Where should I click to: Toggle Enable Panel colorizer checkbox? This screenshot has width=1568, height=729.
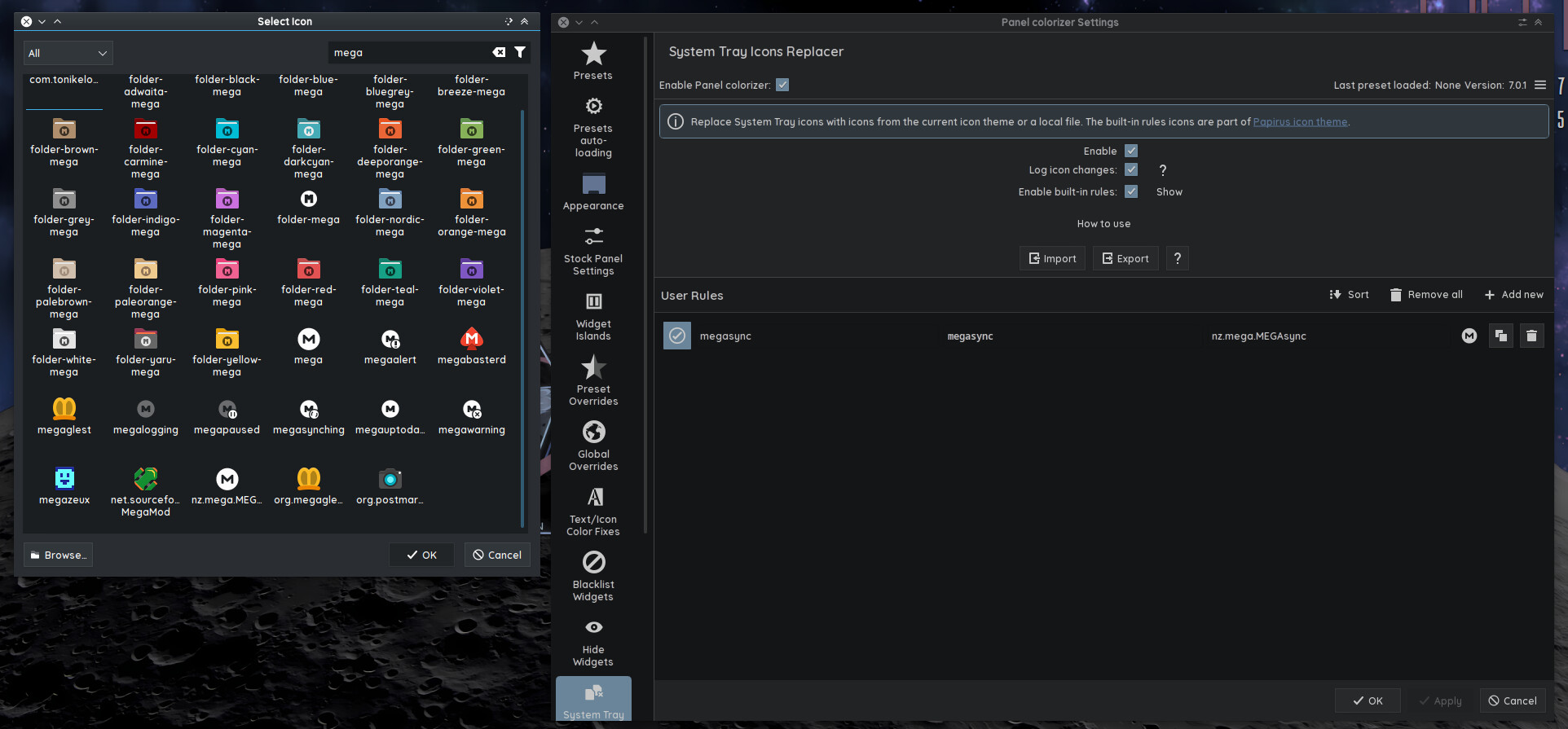tap(782, 85)
